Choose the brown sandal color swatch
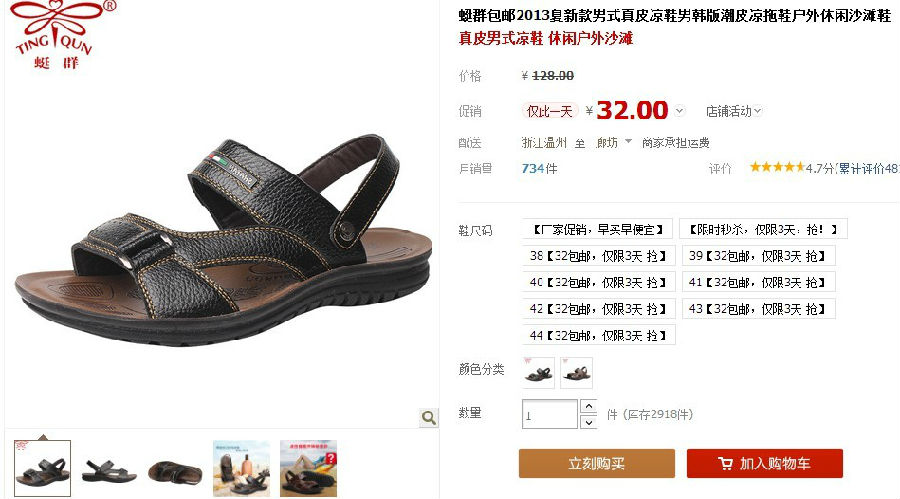 tap(576, 373)
